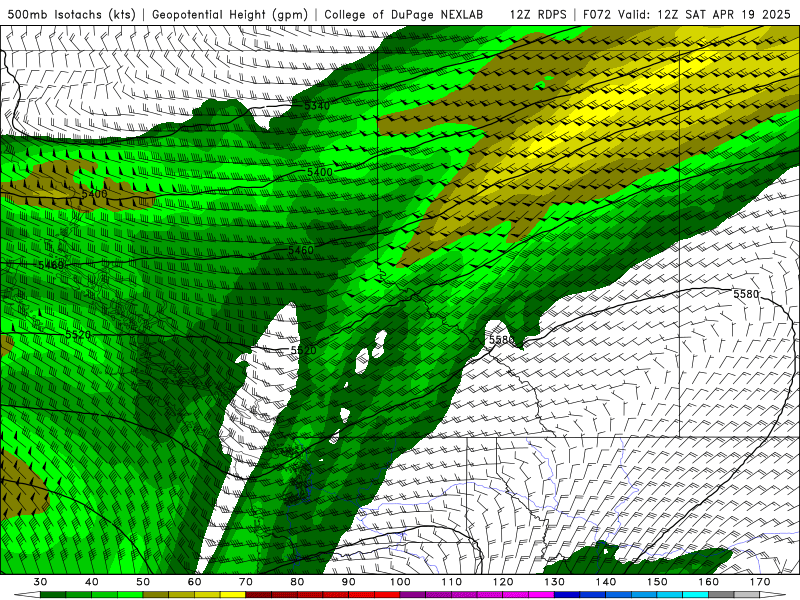Pick the bright green 45-50 knot swatch
800x600 pixels.
pyautogui.click(x=130, y=595)
